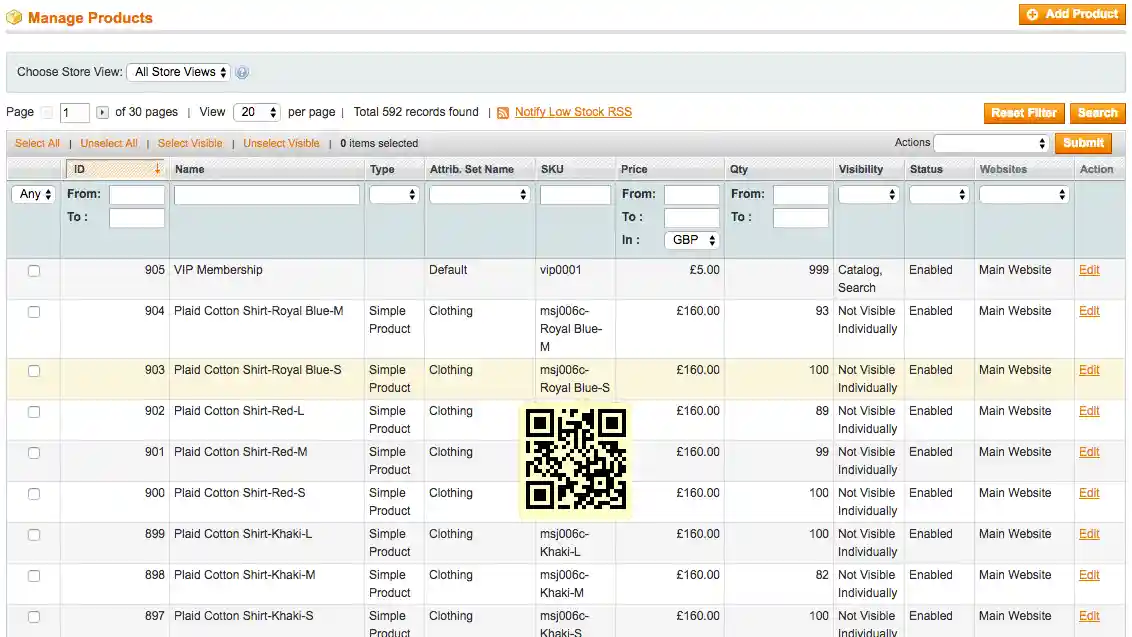Viewport: 1132px width, 637px height.
Task: Open the All Store Views dropdown
Action: (x=178, y=72)
